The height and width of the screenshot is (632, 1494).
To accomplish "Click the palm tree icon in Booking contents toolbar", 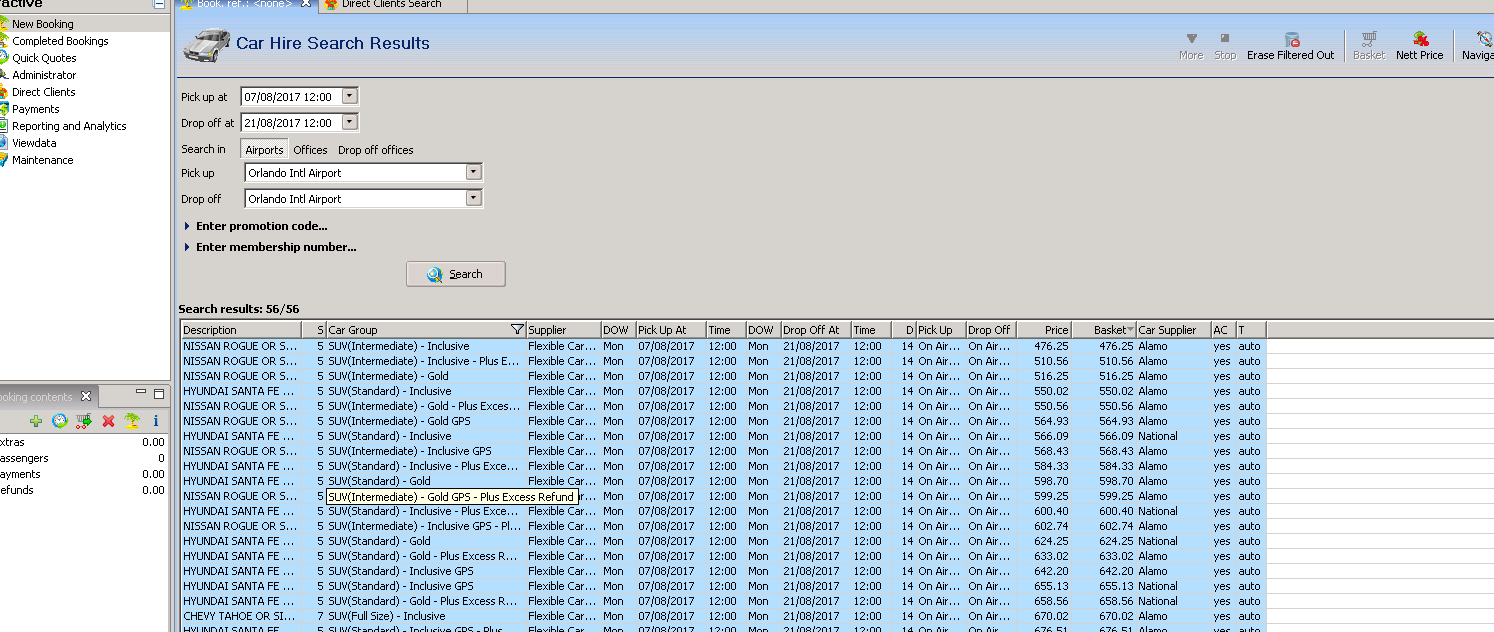I will click(132, 421).
